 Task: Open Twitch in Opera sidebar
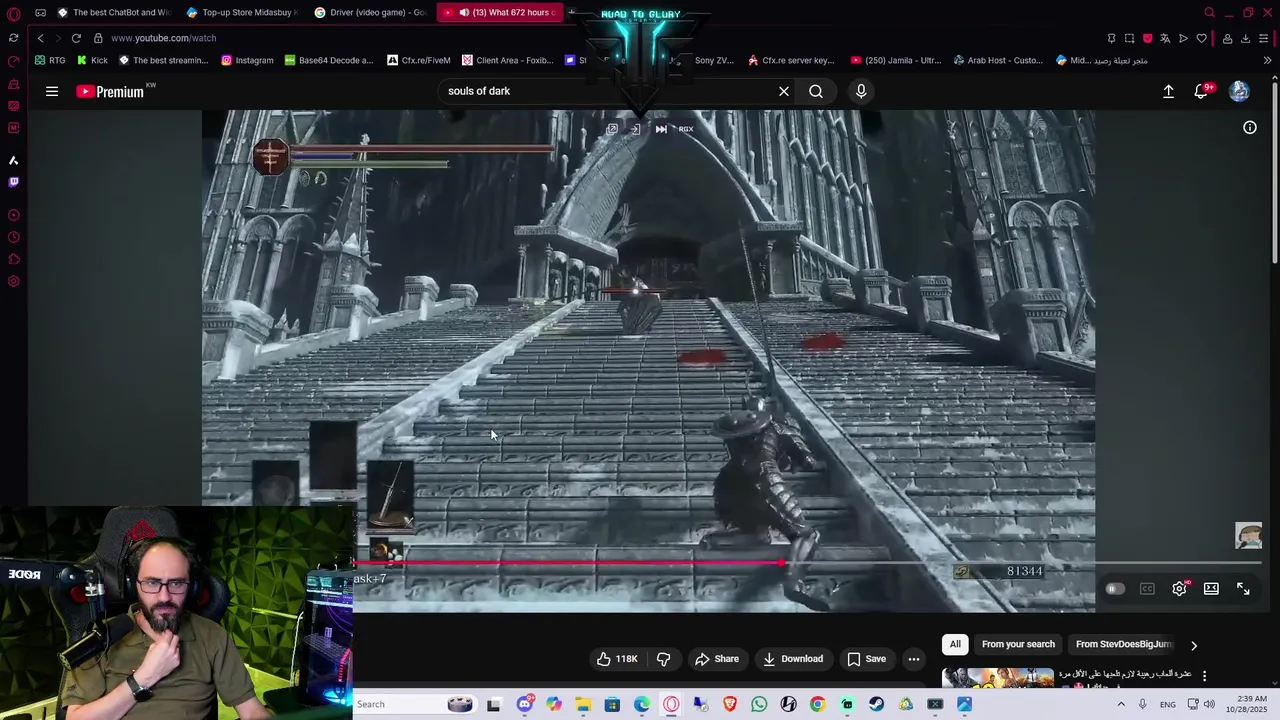click(13, 182)
